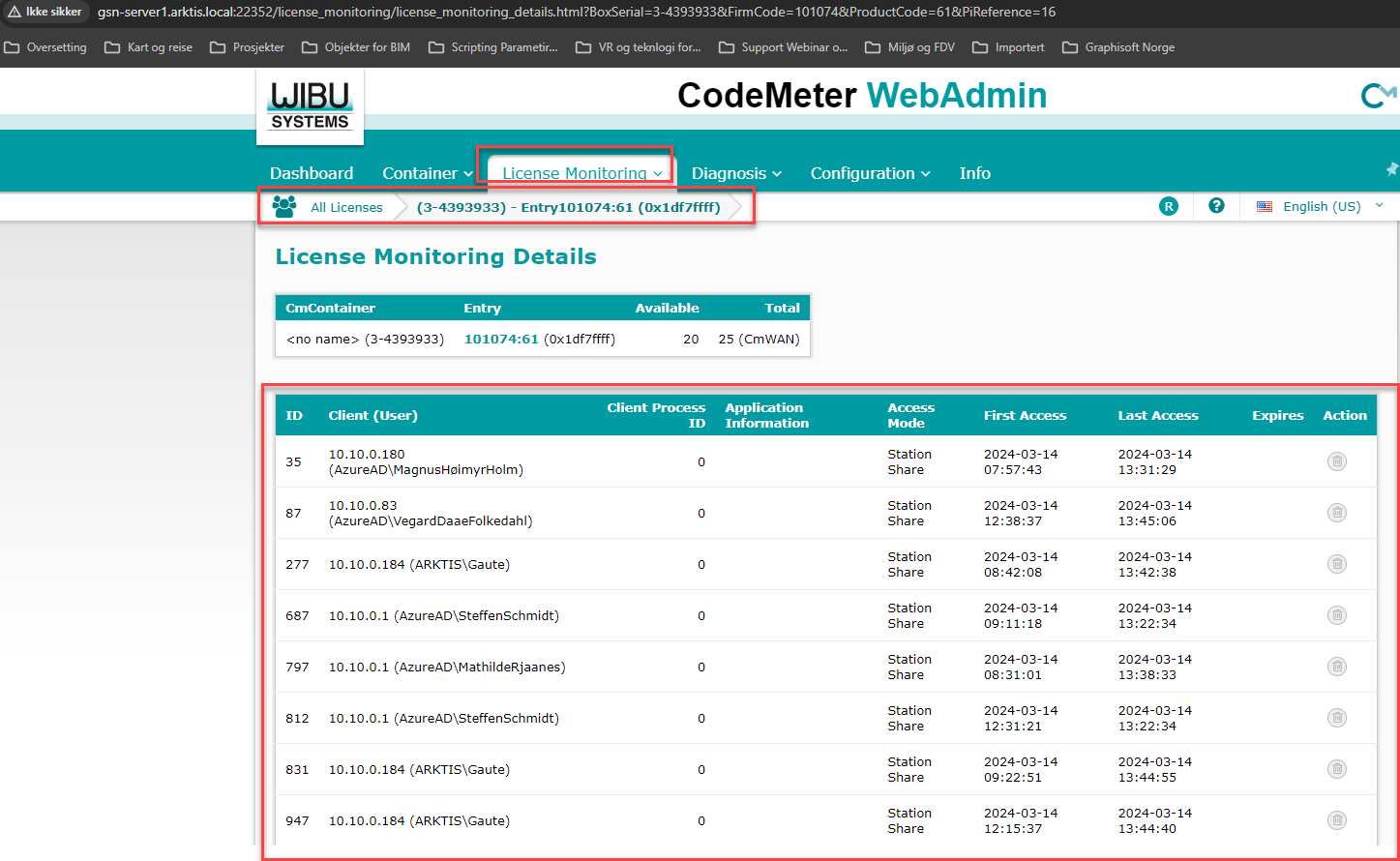Click the pin icon at the navigation bar edge
1400x861 pixels.
[x=1391, y=169]
